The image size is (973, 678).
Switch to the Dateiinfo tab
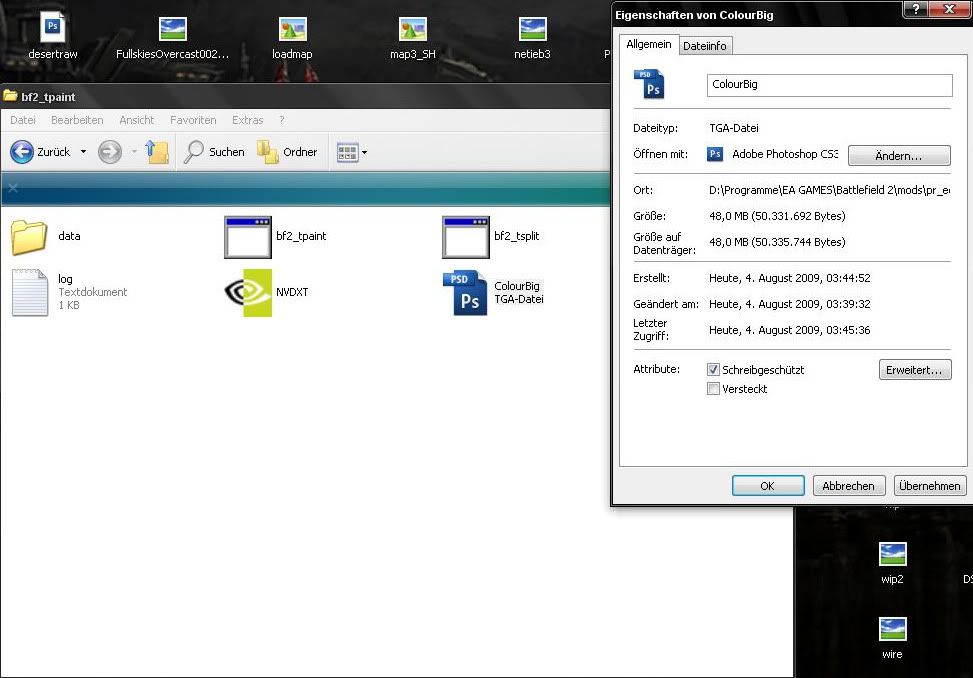click(x=706, y=45)
